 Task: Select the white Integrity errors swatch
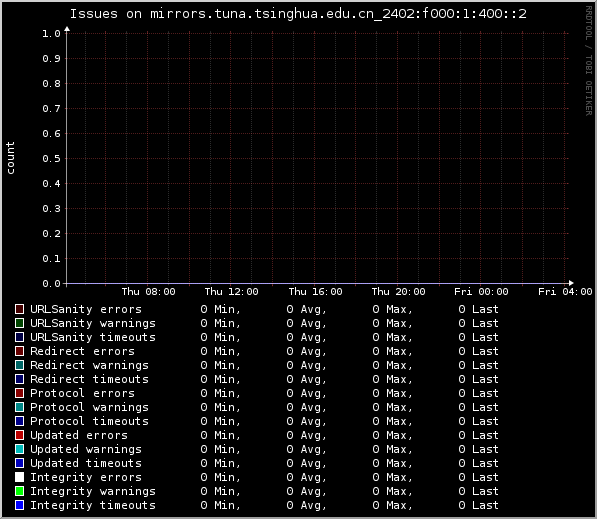pos(19,477)
